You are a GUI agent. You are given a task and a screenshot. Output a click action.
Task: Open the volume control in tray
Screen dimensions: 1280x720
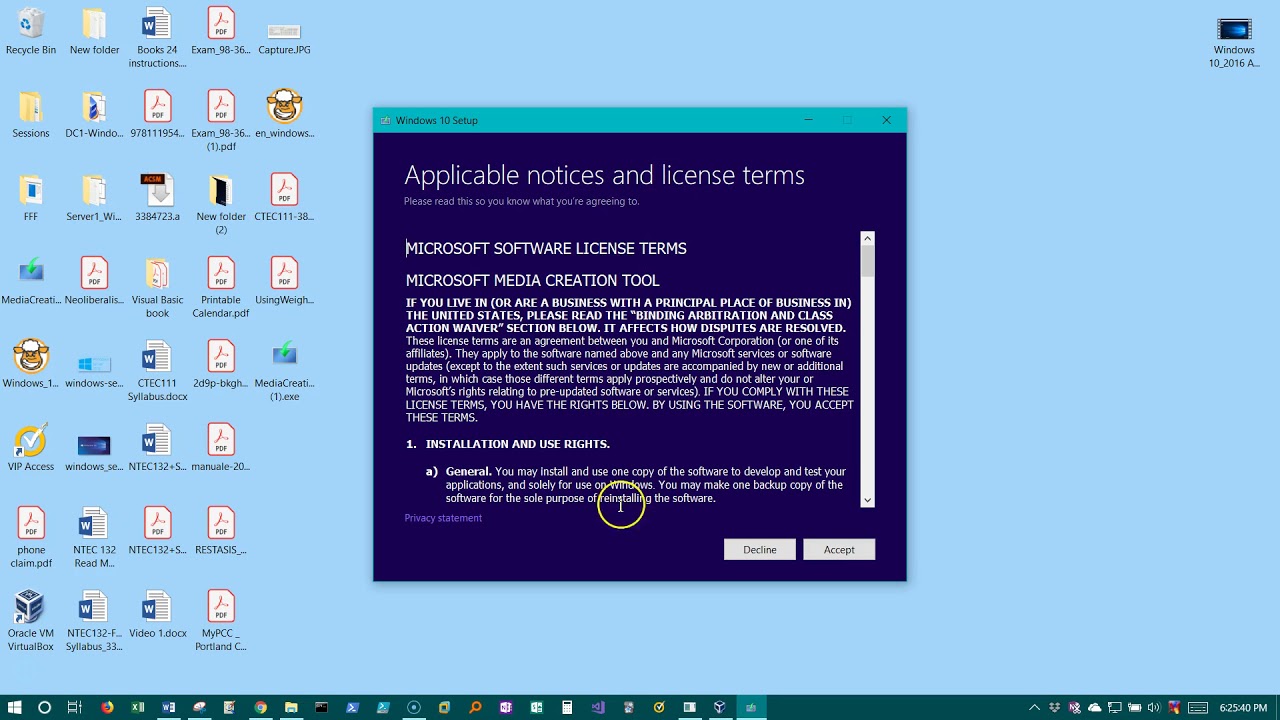click(x=1154, y=708)
